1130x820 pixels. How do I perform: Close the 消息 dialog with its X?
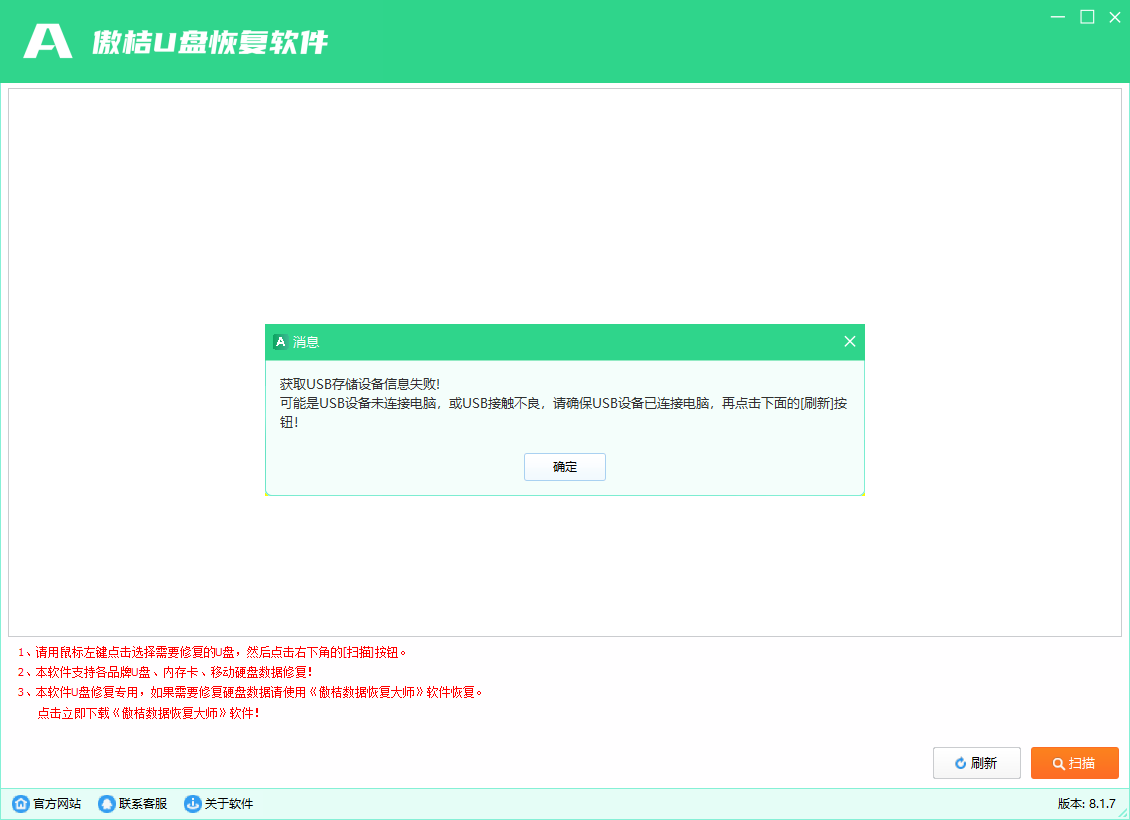[849, 341]
